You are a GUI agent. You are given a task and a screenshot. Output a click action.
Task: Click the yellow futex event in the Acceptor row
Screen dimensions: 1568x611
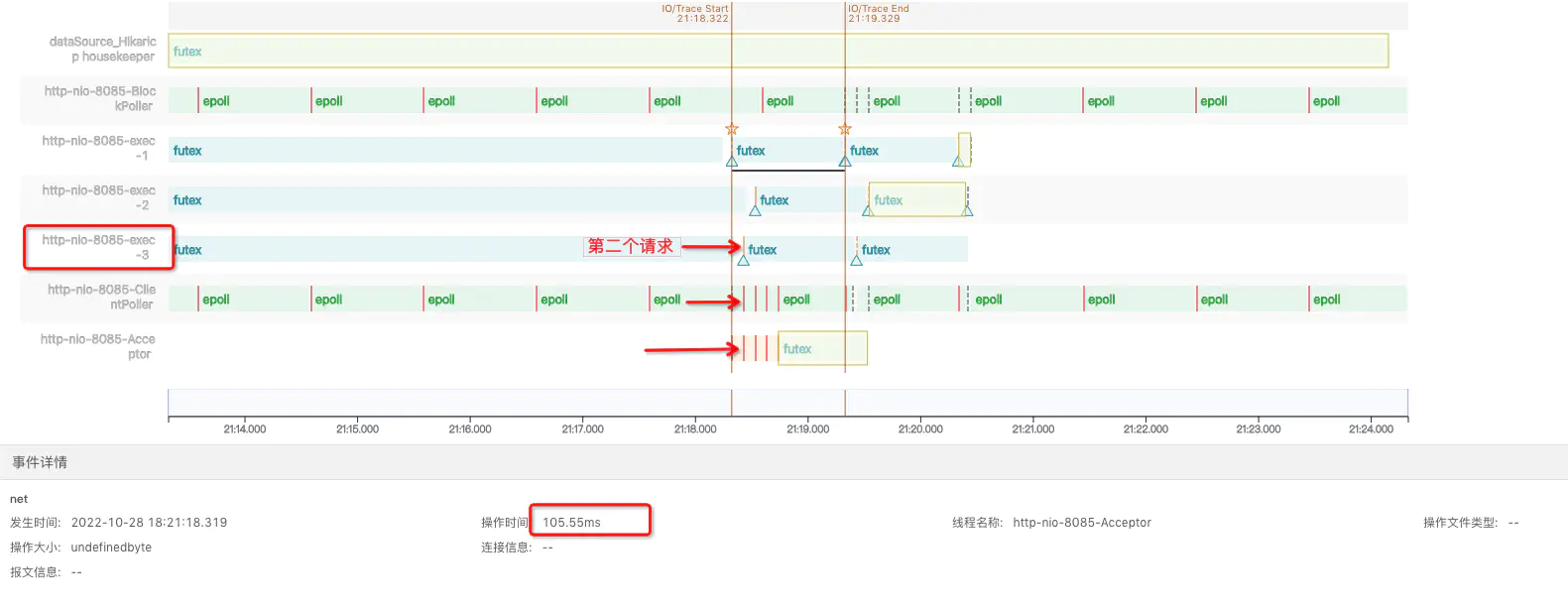(x=823, y=348)
